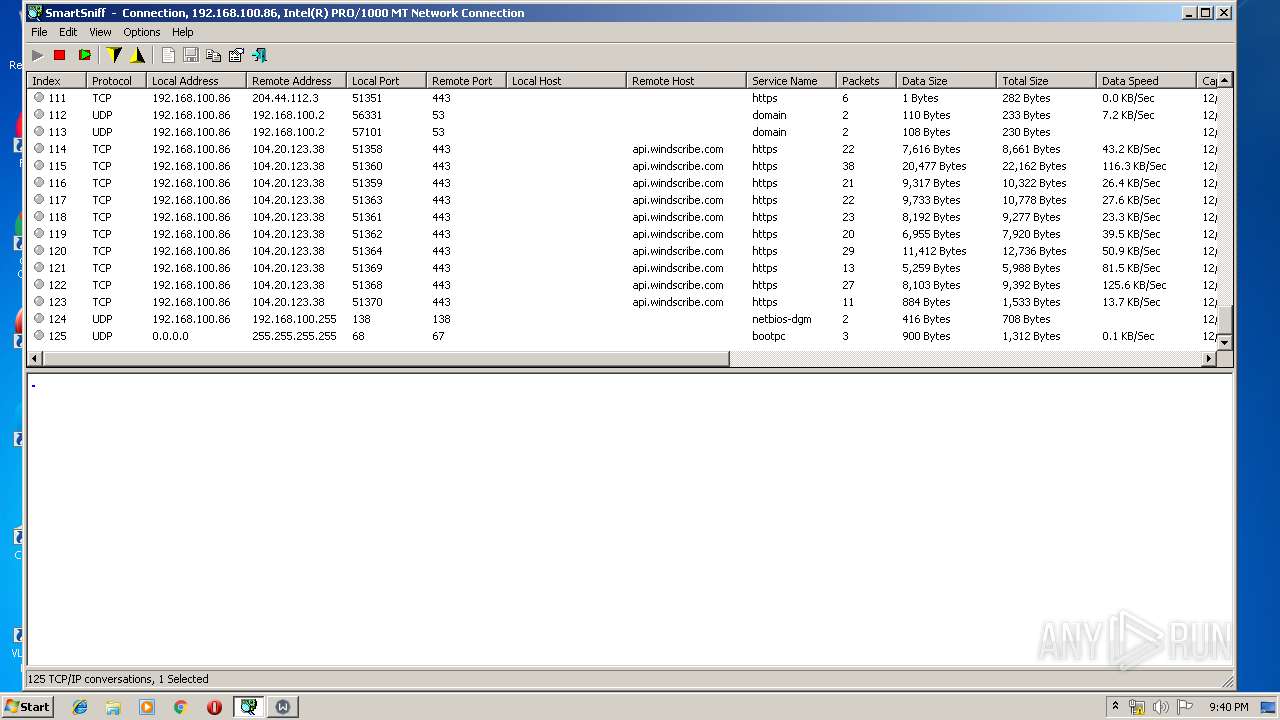This screenshot has height=720, width=1280.
Task: Click remote address 192.168.100.255
Action: tap(294, 319)
